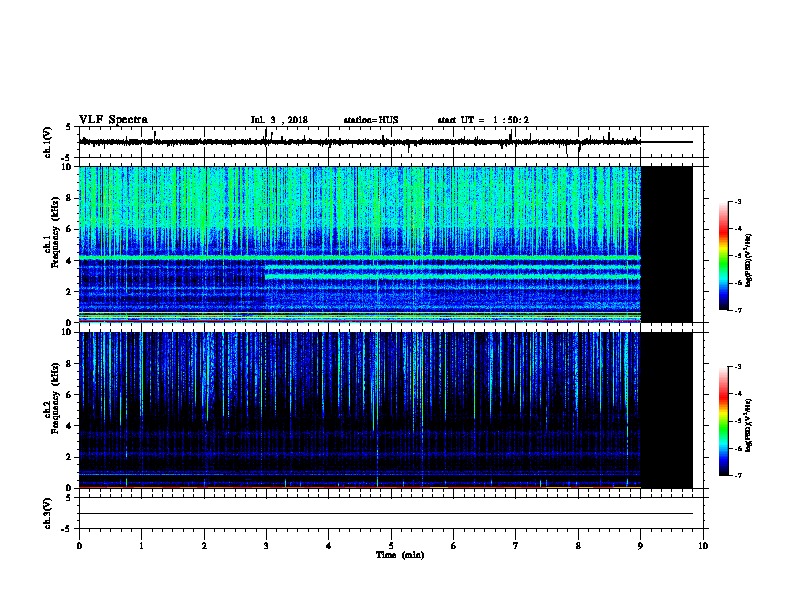
Task: Click the ch.2 spectrogram color scale bar
Action: [x=723, y=421]
